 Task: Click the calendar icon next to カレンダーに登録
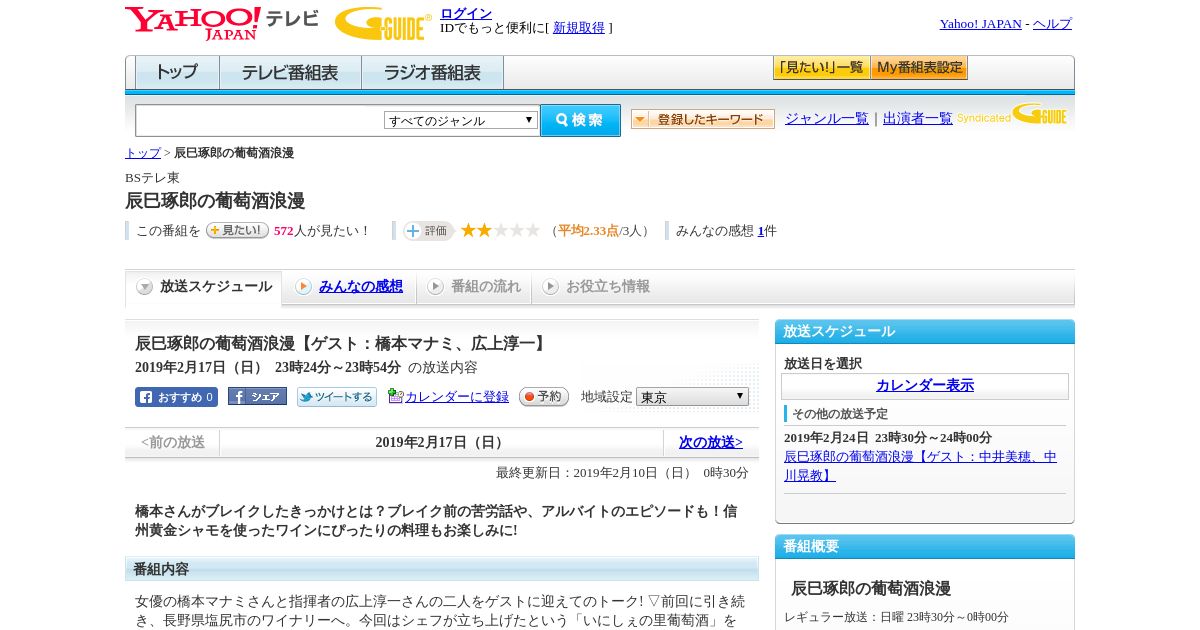[395, 396]
